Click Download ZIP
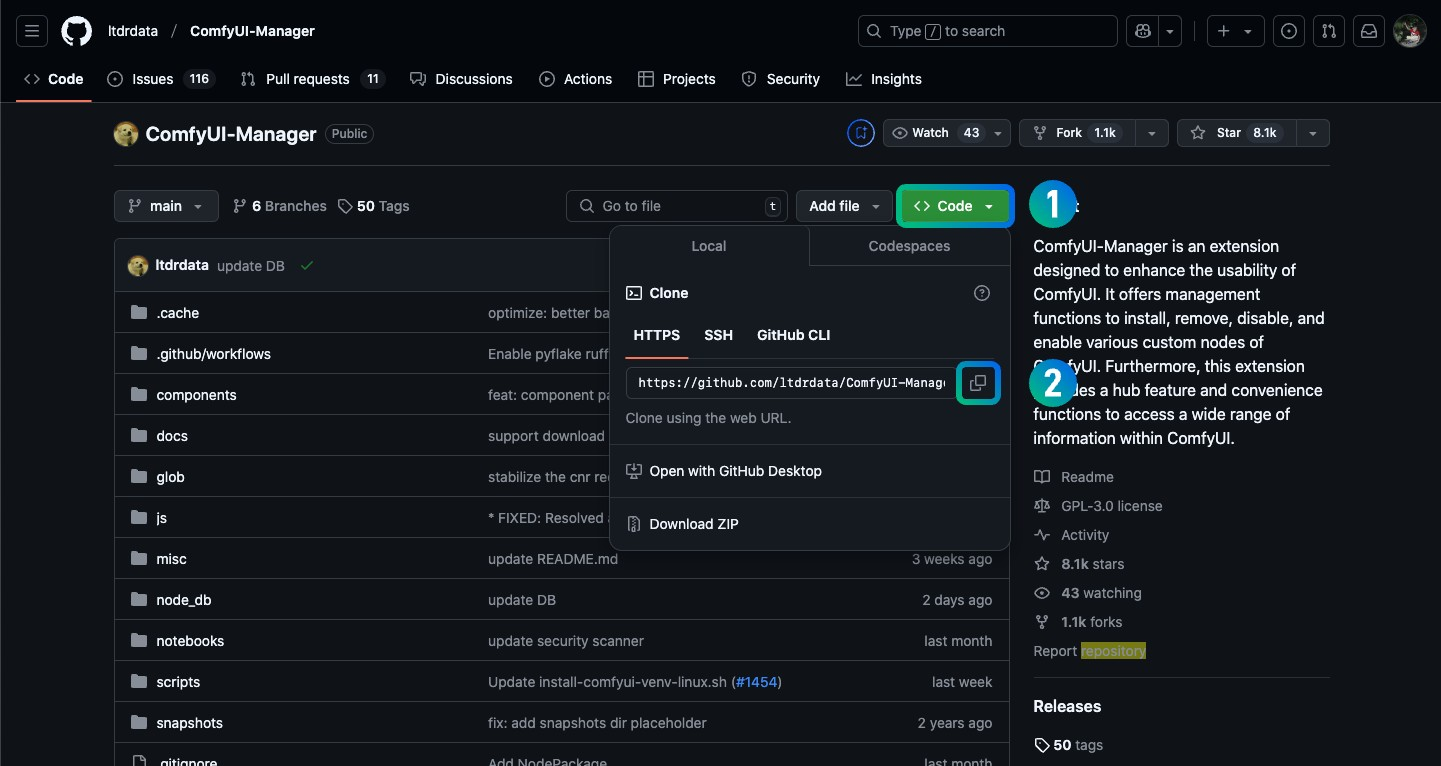The width and height of the screenshot is (1441, 766). [x=694, y=524]
